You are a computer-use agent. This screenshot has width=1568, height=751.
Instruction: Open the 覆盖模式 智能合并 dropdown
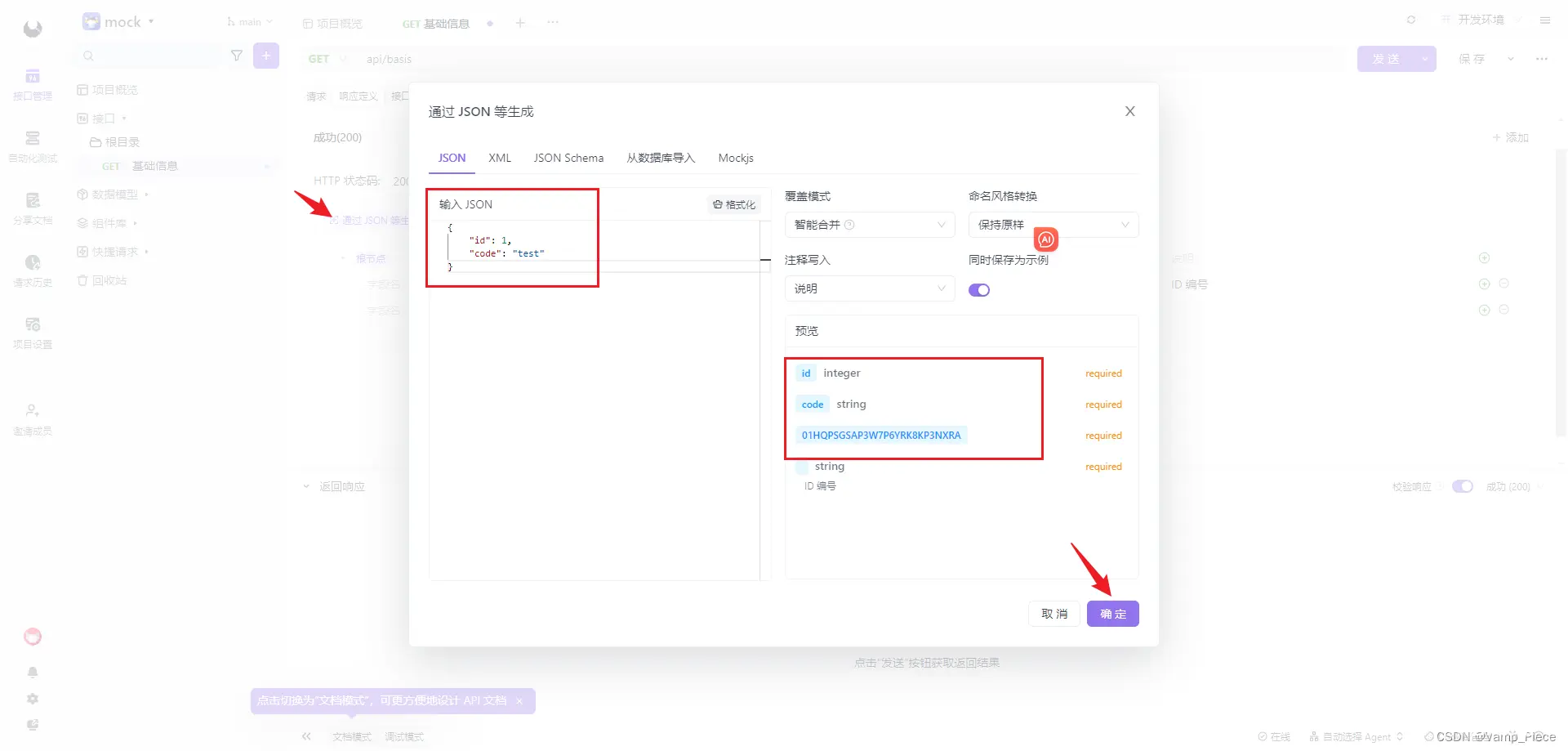870,225
